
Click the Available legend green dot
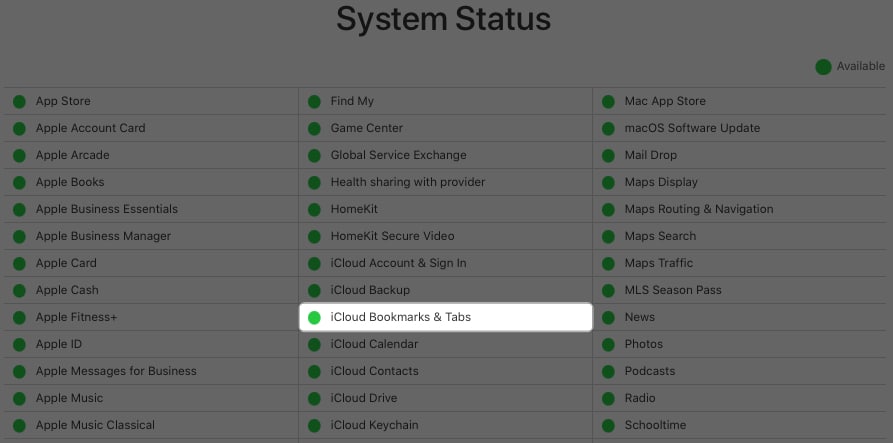tap(823, 67)
